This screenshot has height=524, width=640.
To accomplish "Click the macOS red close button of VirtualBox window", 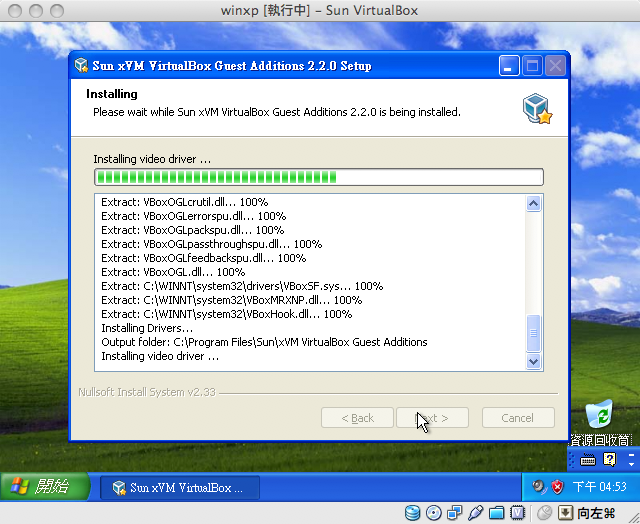I will 15,11.
